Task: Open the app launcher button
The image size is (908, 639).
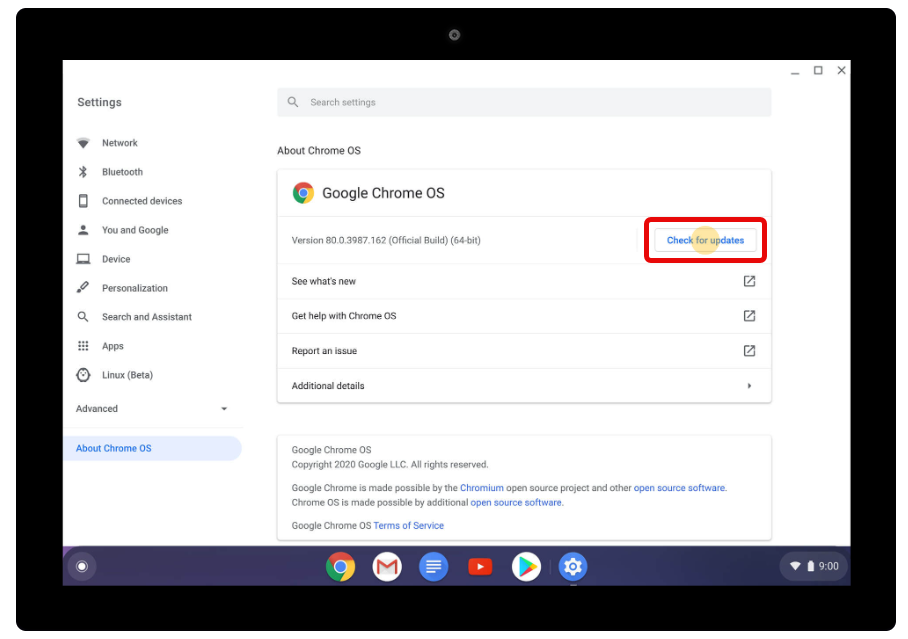Action: (x=82, y=566)
